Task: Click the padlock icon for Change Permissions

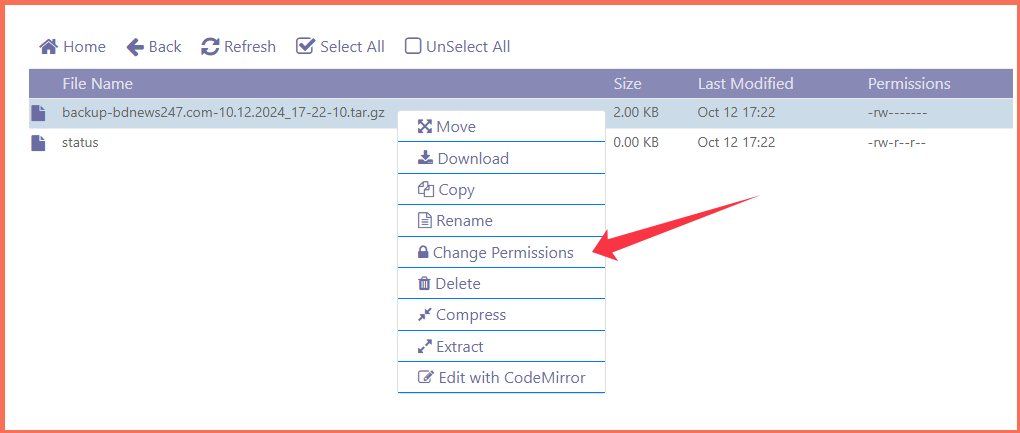Action: point(423,252)
